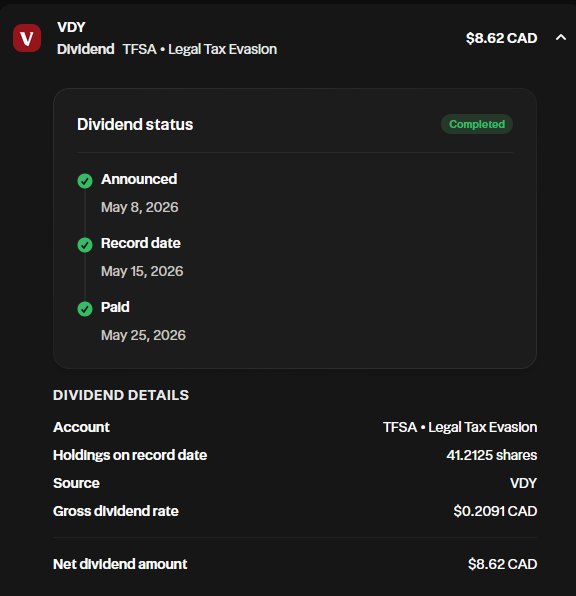Click the $8.62 CAD header amount
Image resolution: width=576 pixels, height=596 pixels.
coord(501,38)
